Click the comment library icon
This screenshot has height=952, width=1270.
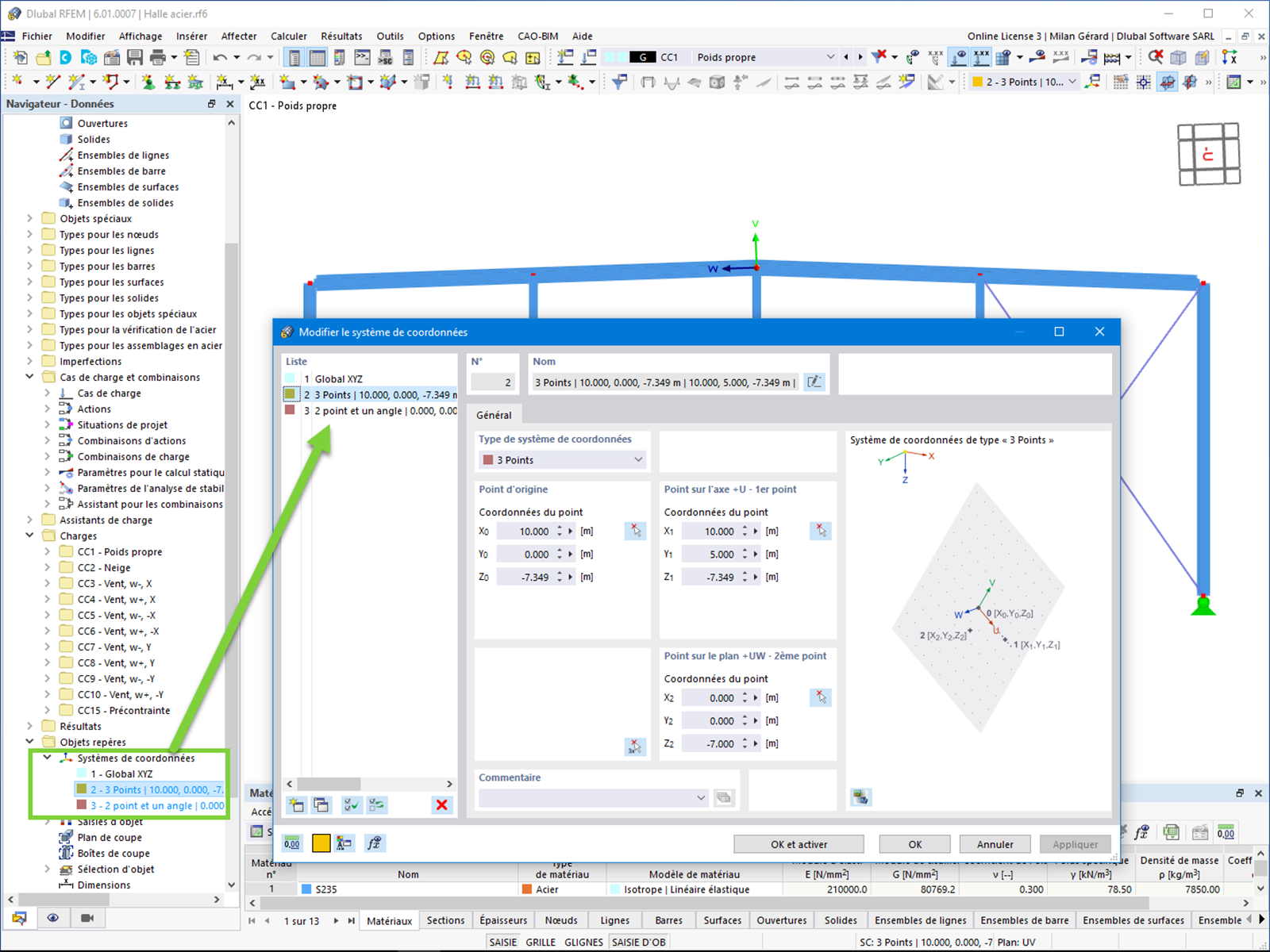tap(724, 798)
